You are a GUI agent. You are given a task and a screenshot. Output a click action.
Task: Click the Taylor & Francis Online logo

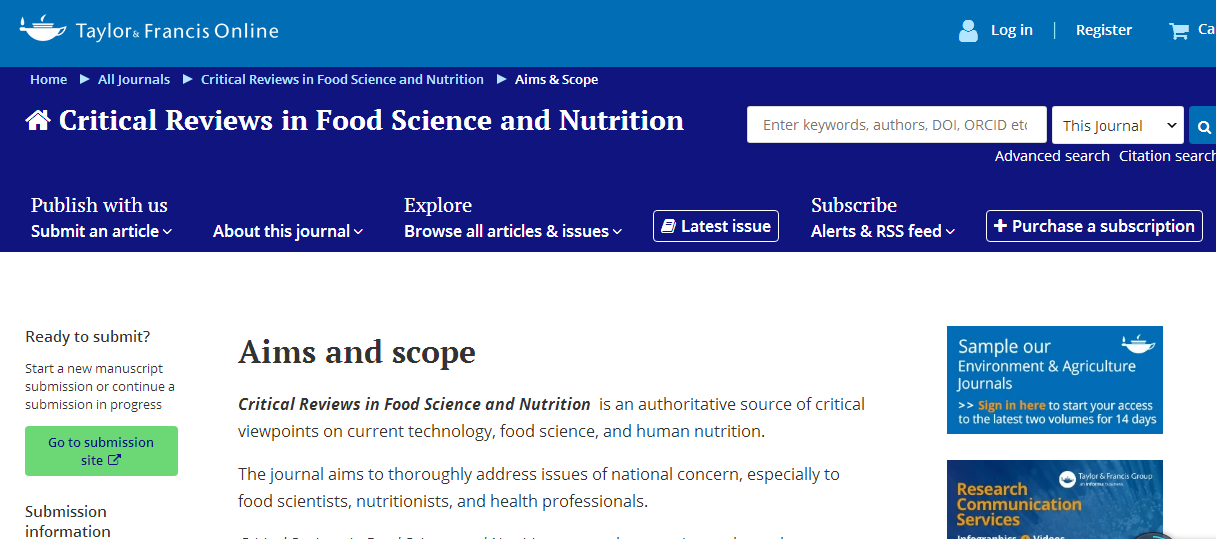[x=149, y=30]
